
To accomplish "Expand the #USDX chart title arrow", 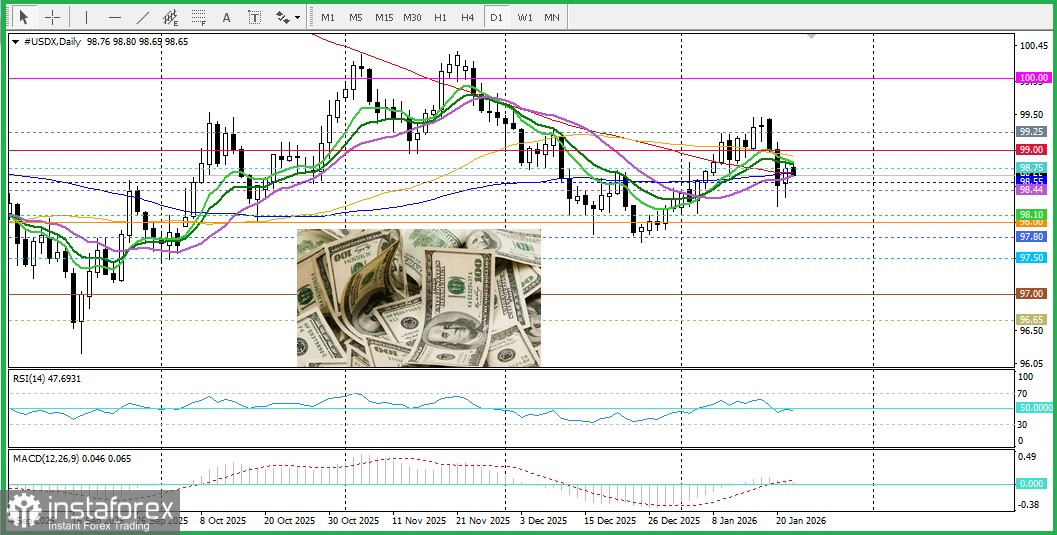I will coord(15,42).
